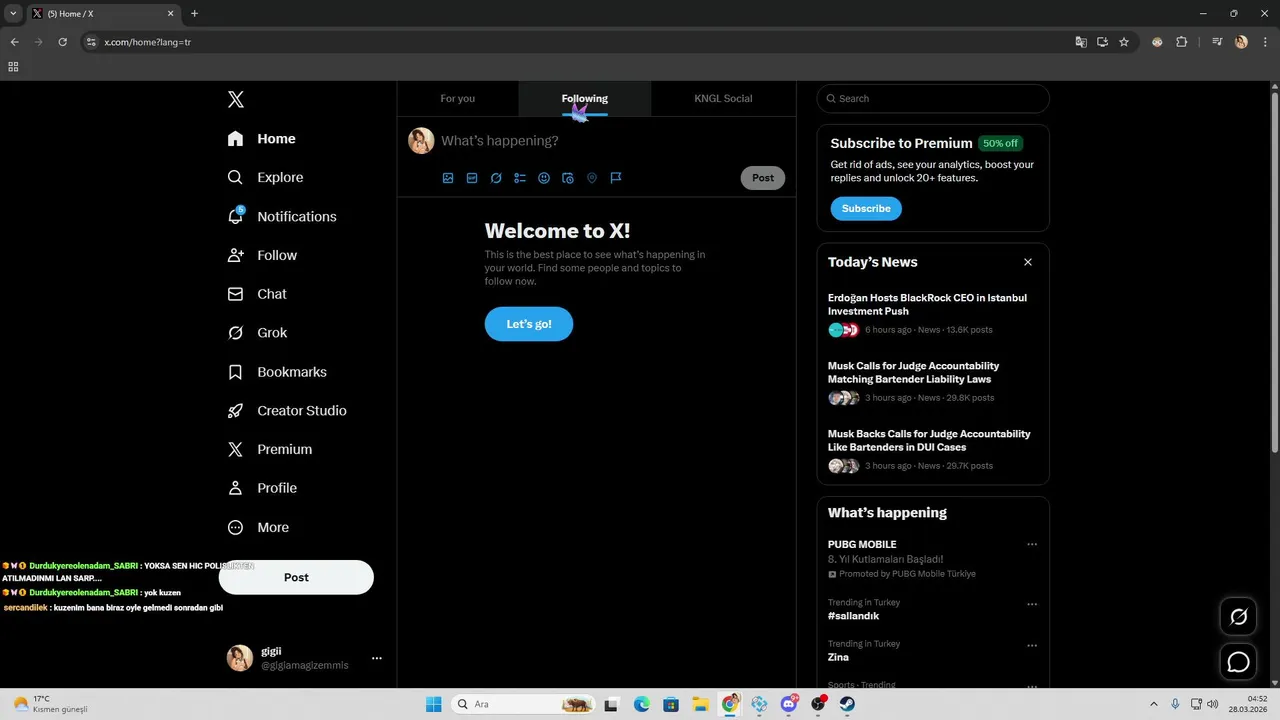
Task: Click the browser back arrow
Action: coord(14,42)
